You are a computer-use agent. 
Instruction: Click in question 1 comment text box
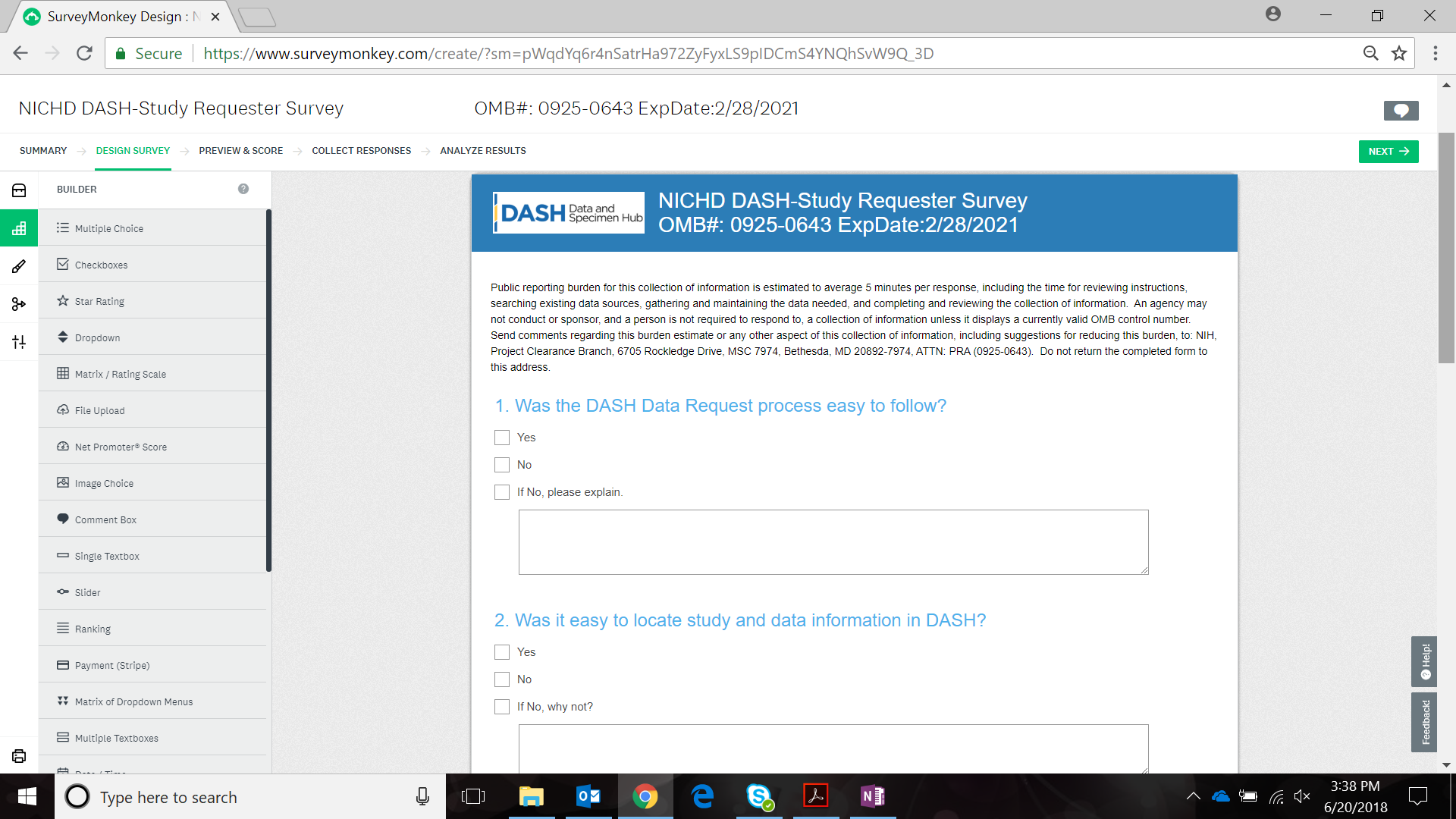(x=833, y=542)
